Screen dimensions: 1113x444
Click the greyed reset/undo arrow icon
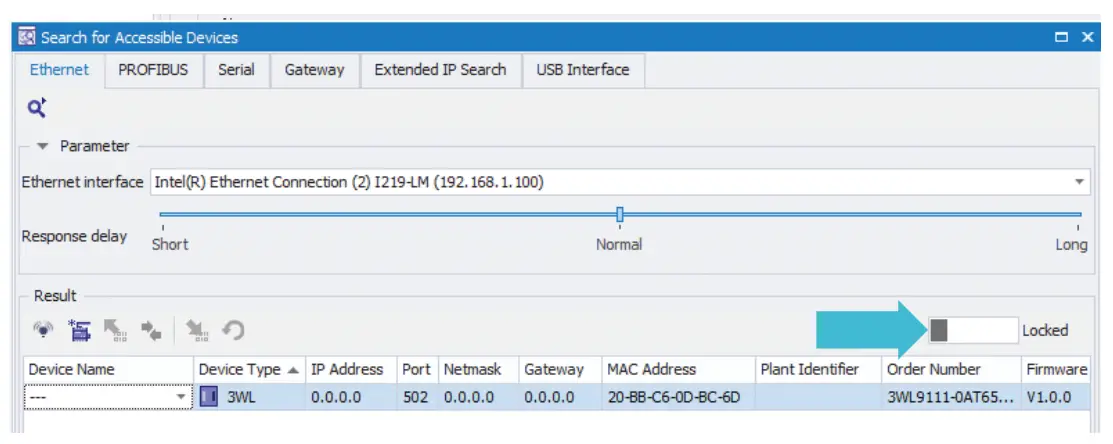[233, 330]
